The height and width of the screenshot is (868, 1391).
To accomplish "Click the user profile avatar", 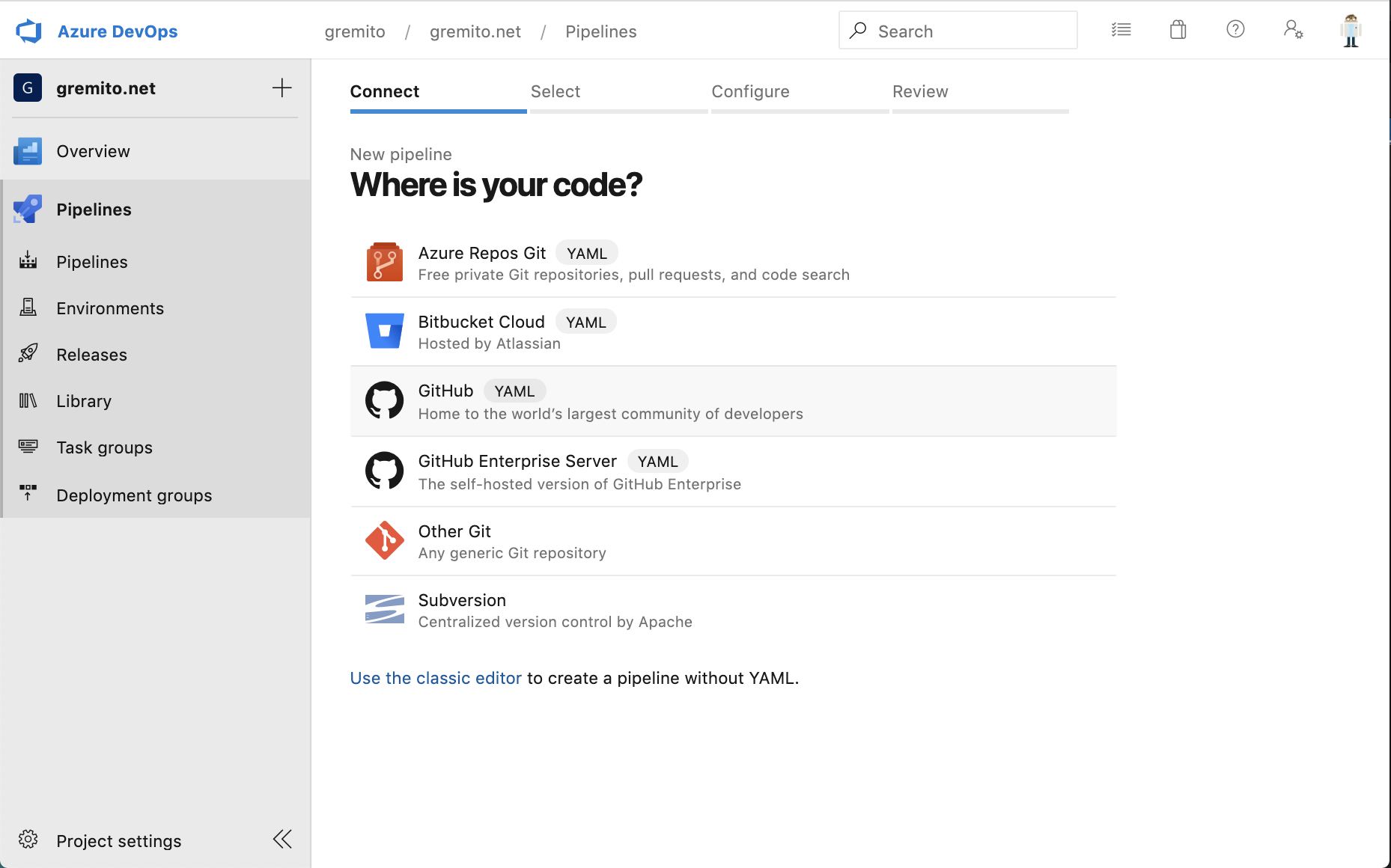I will (1351, 31).
